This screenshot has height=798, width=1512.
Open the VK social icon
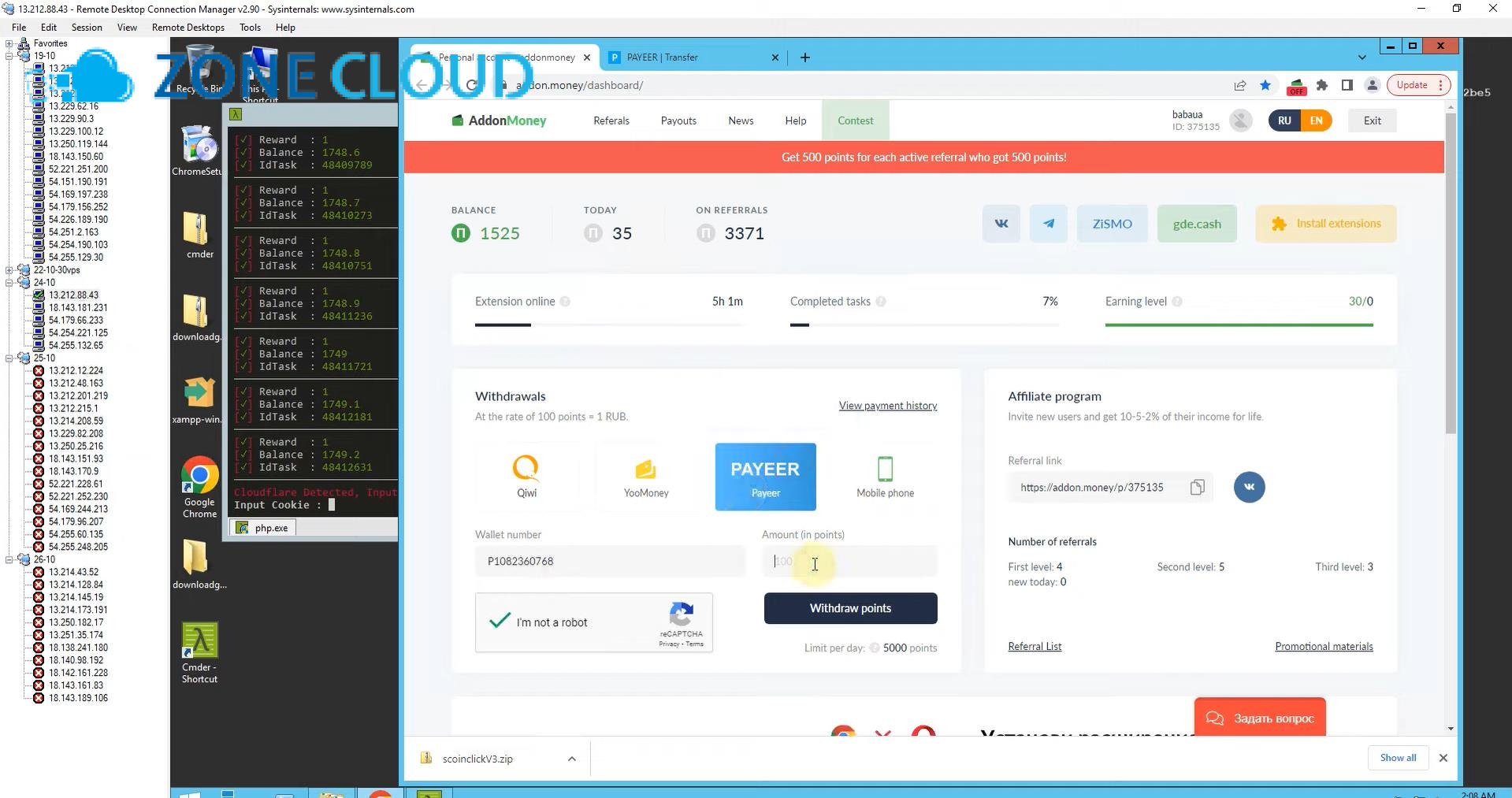click(1000, 224)
